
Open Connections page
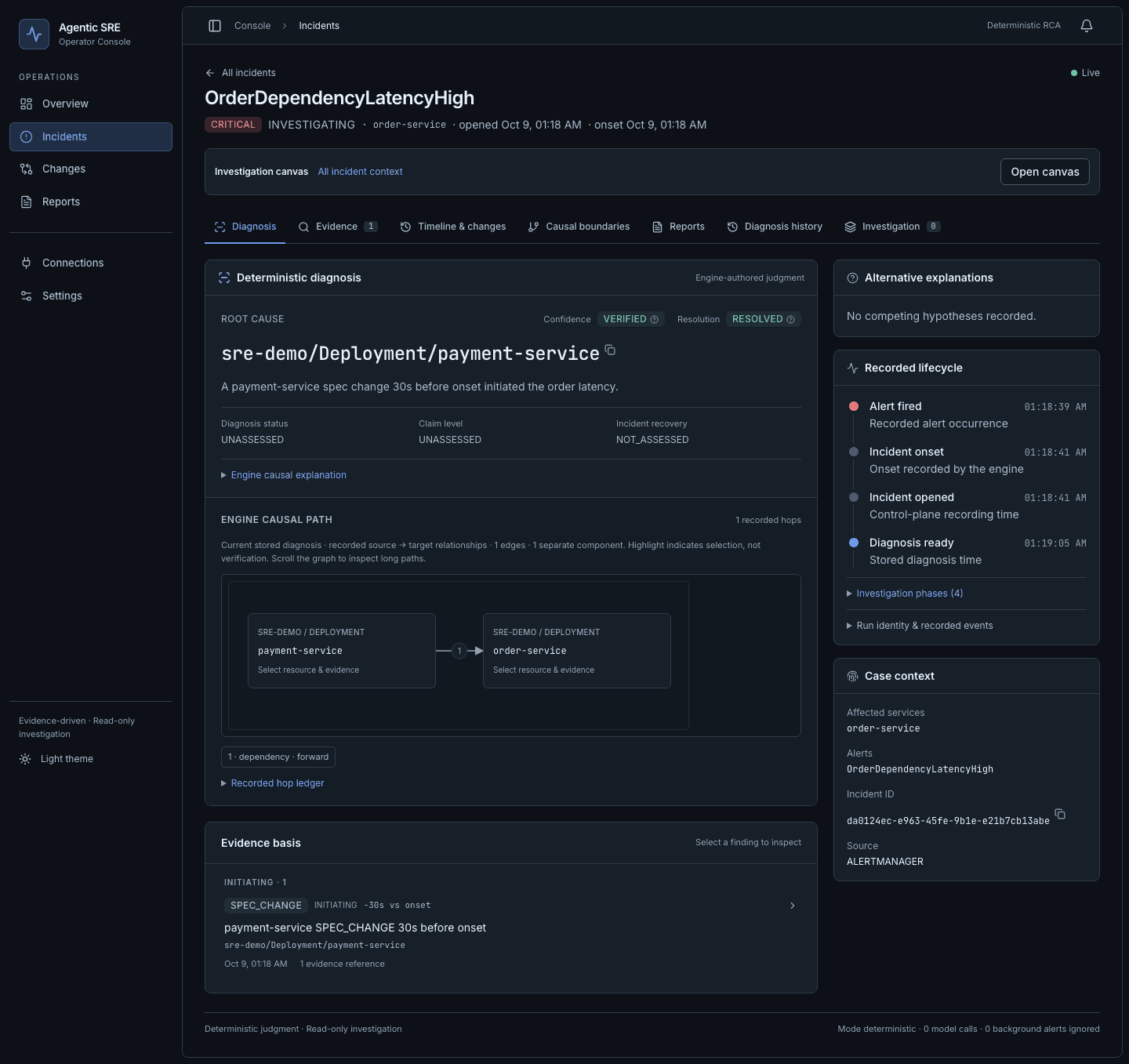[x=91, y=263]
